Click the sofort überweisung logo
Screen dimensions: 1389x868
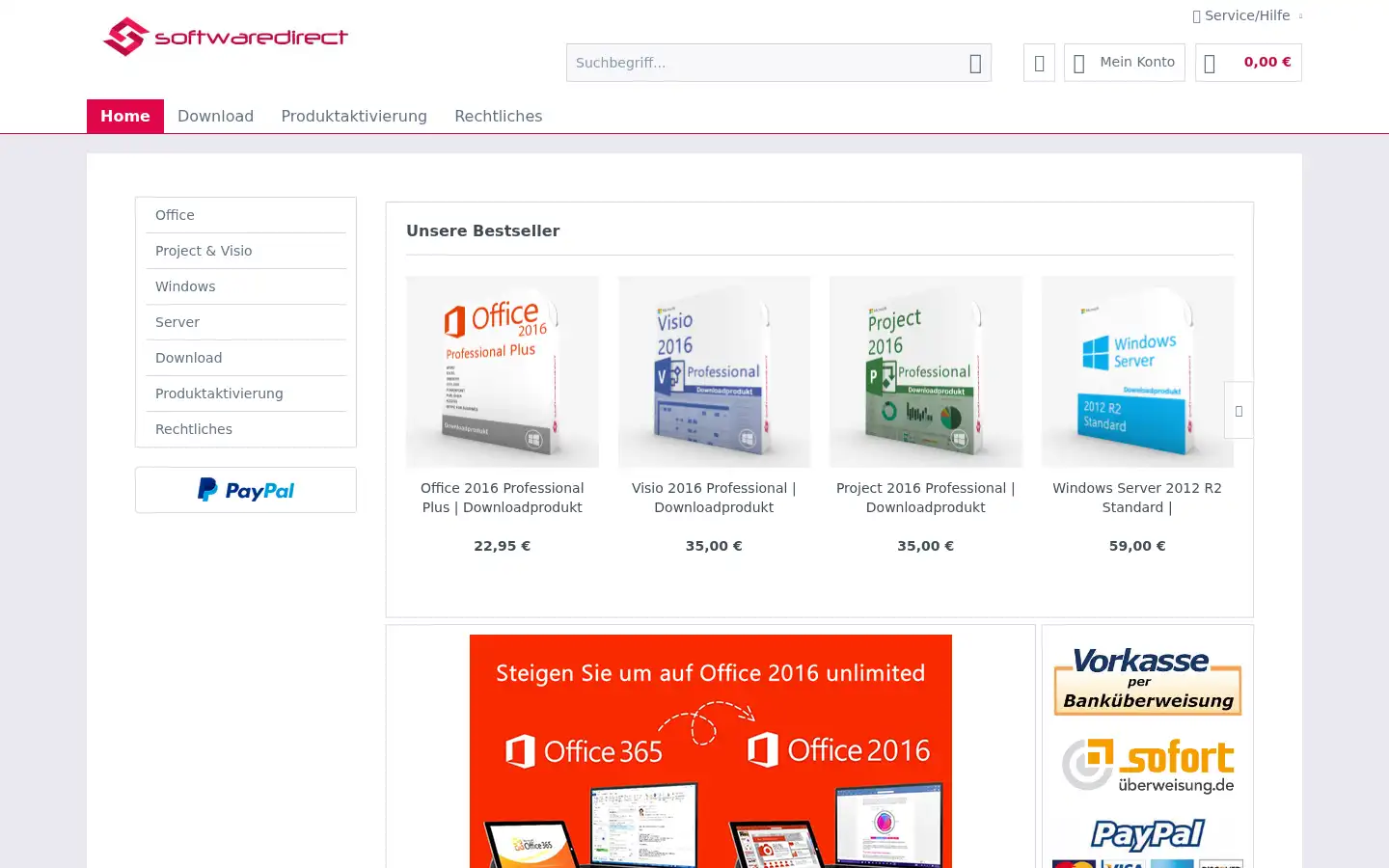coord(1148,767)
